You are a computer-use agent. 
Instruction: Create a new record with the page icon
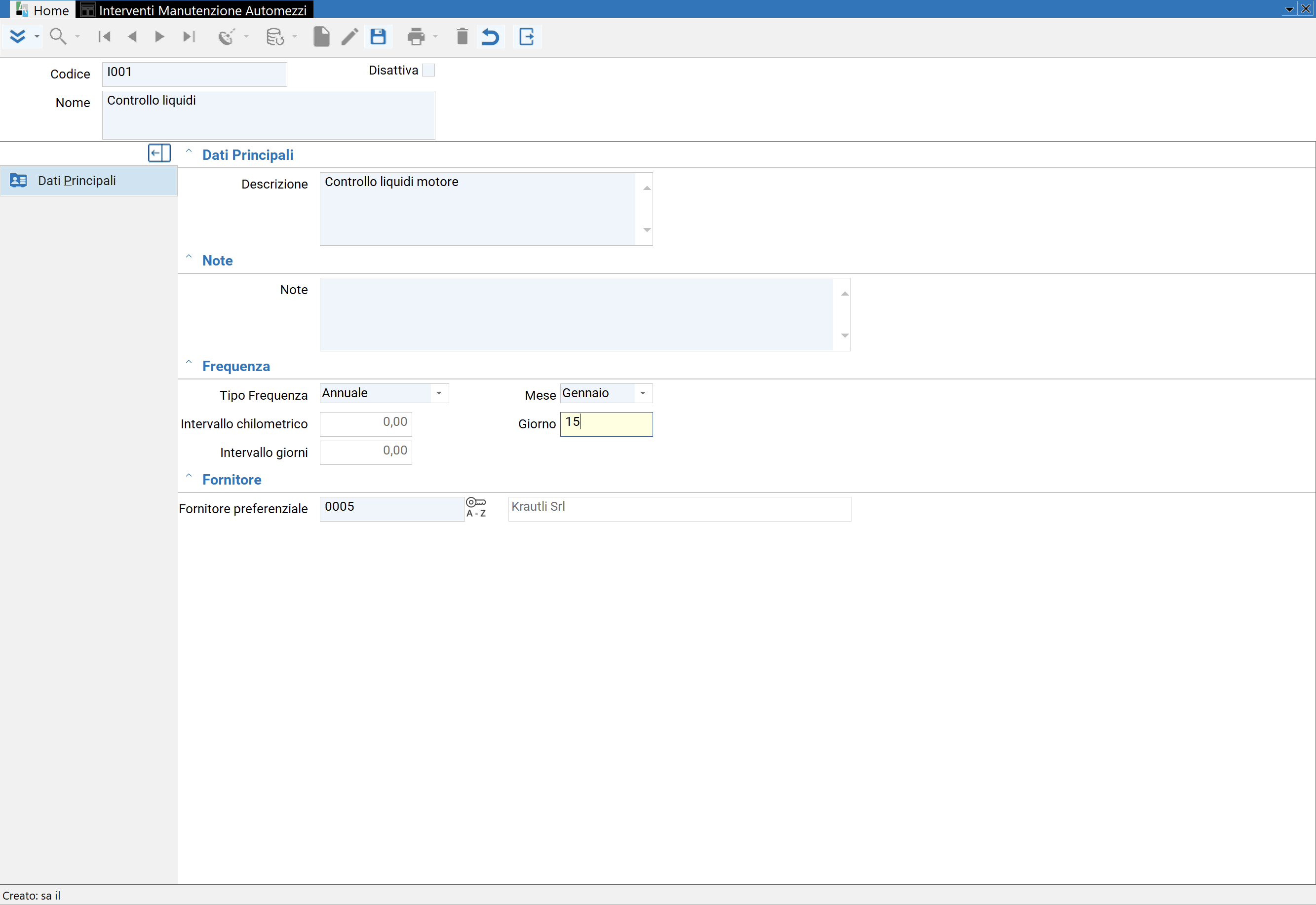pos(322,37)
